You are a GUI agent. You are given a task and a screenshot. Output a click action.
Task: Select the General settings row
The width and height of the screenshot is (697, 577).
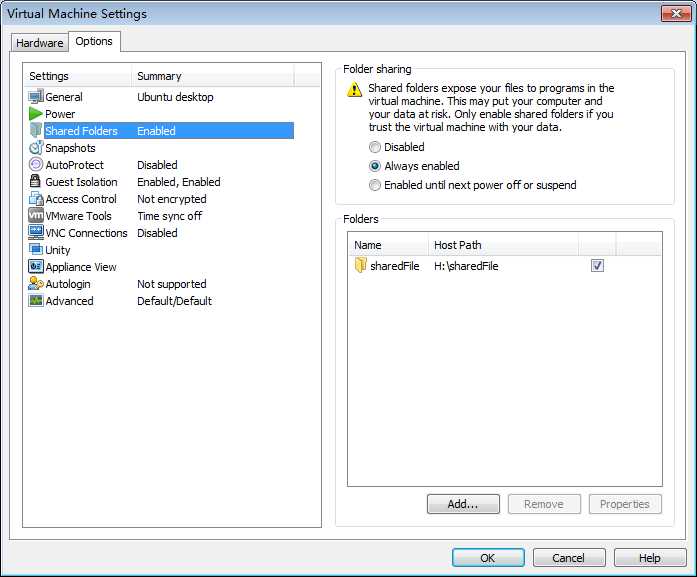160,96
